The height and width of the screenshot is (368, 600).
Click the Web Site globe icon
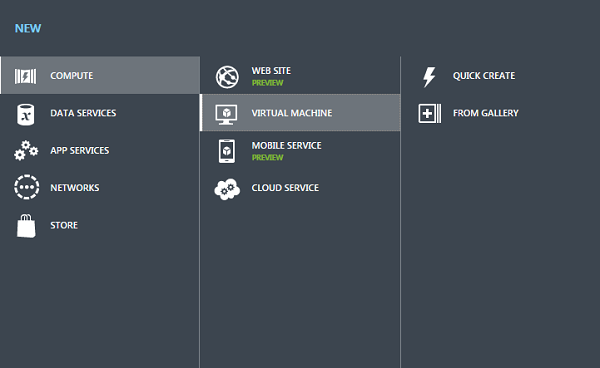(227, 77)
